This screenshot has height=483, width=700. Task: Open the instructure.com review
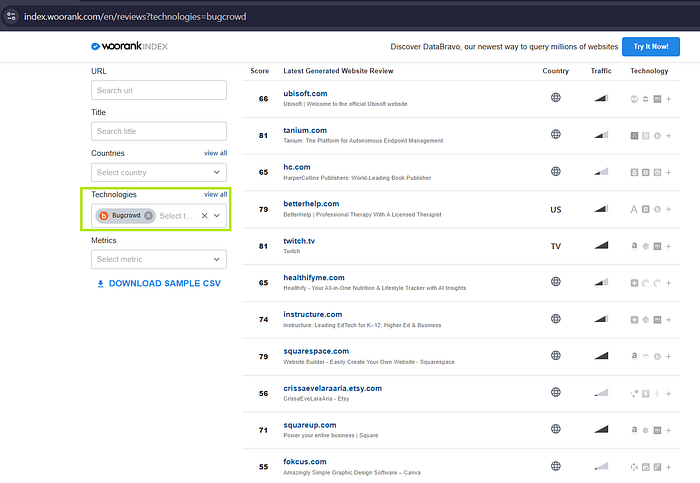(x=312, y=314)
